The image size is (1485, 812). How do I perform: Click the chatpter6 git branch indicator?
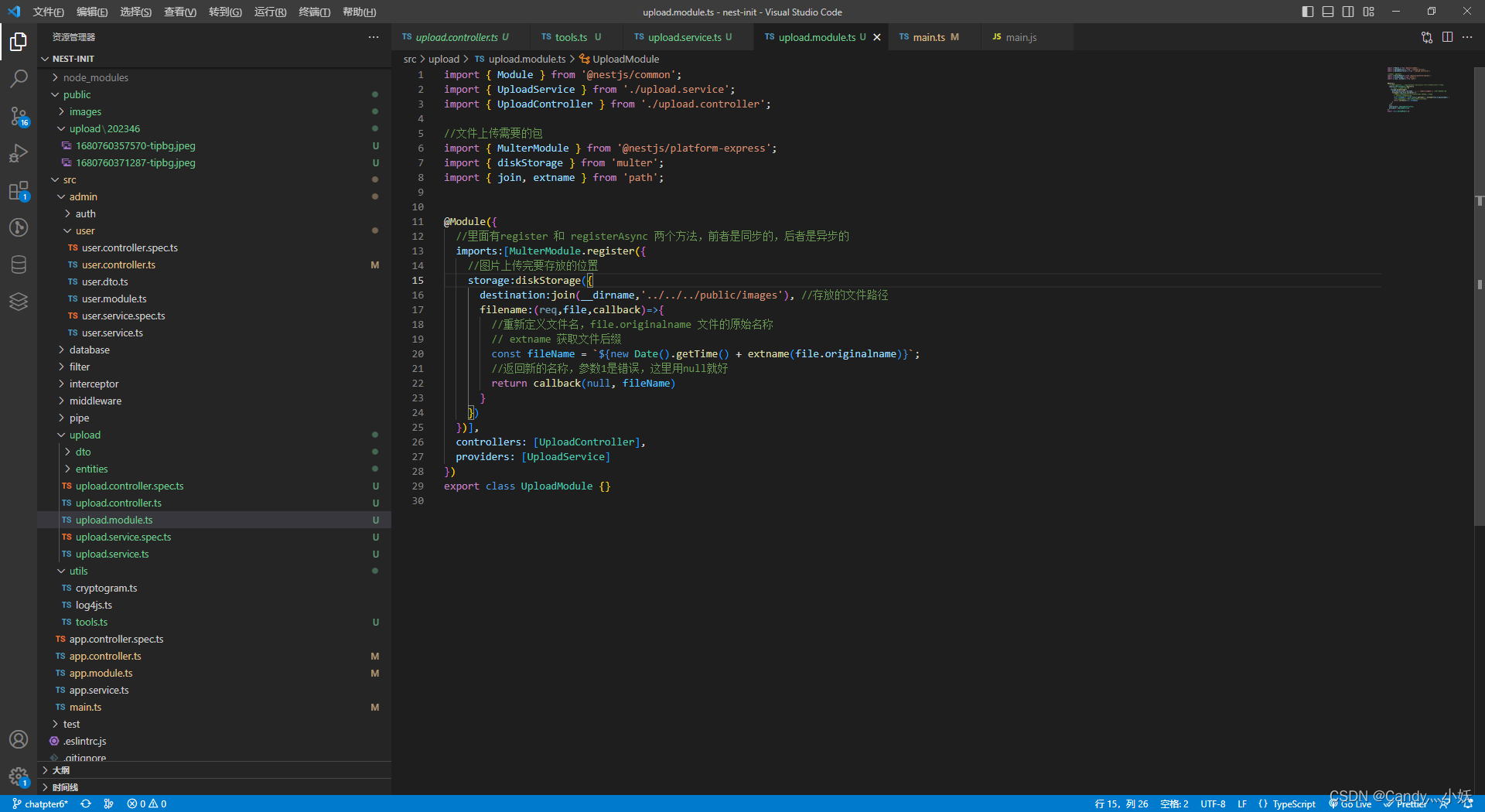[40, 804]
